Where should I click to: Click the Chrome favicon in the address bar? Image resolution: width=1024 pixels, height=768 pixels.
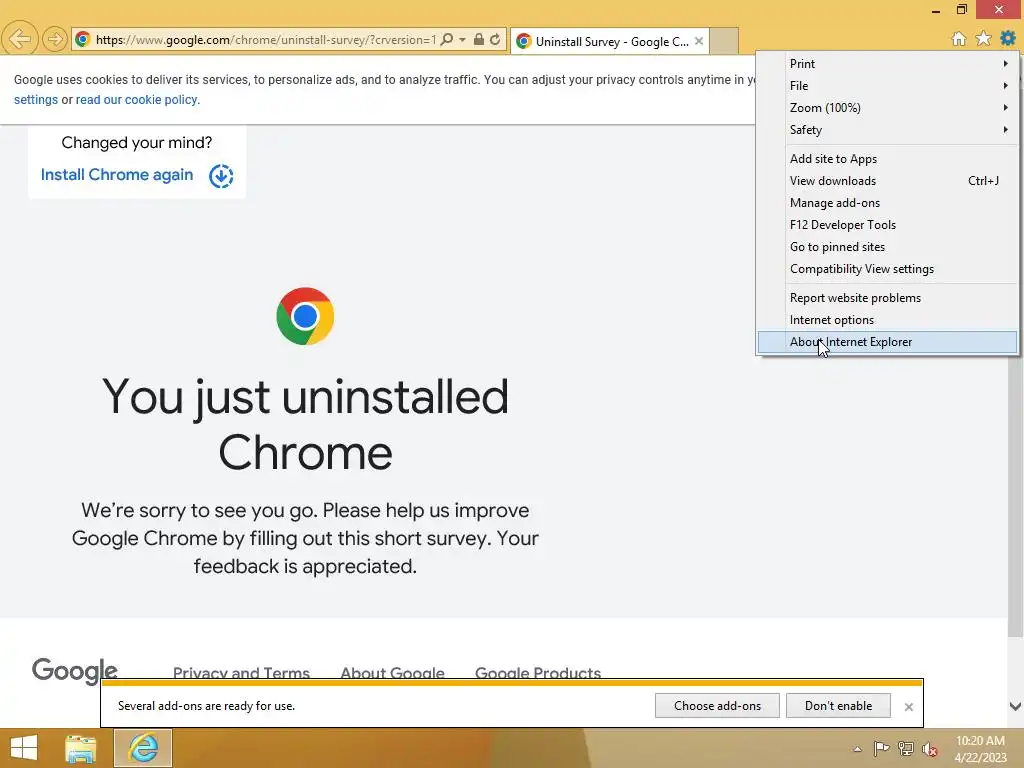coord(82,39)
